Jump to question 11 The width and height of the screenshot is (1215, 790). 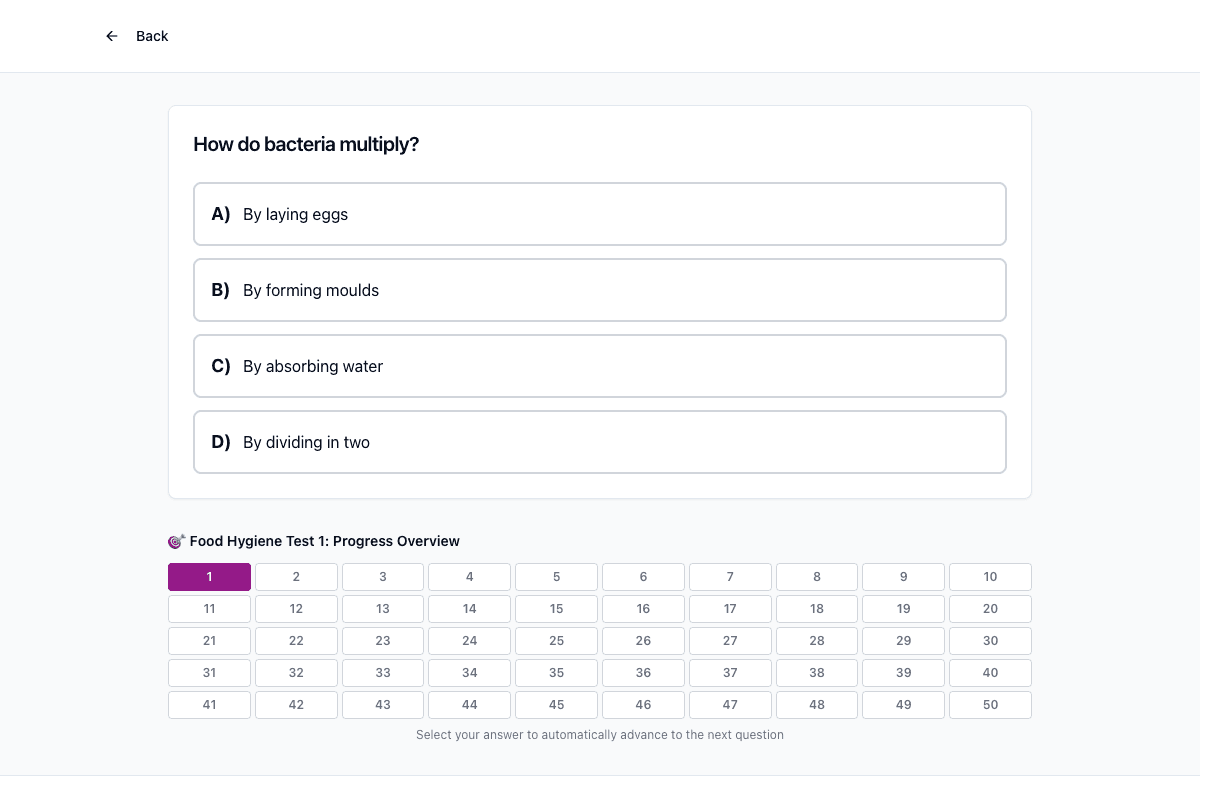(x=209, y=609)
